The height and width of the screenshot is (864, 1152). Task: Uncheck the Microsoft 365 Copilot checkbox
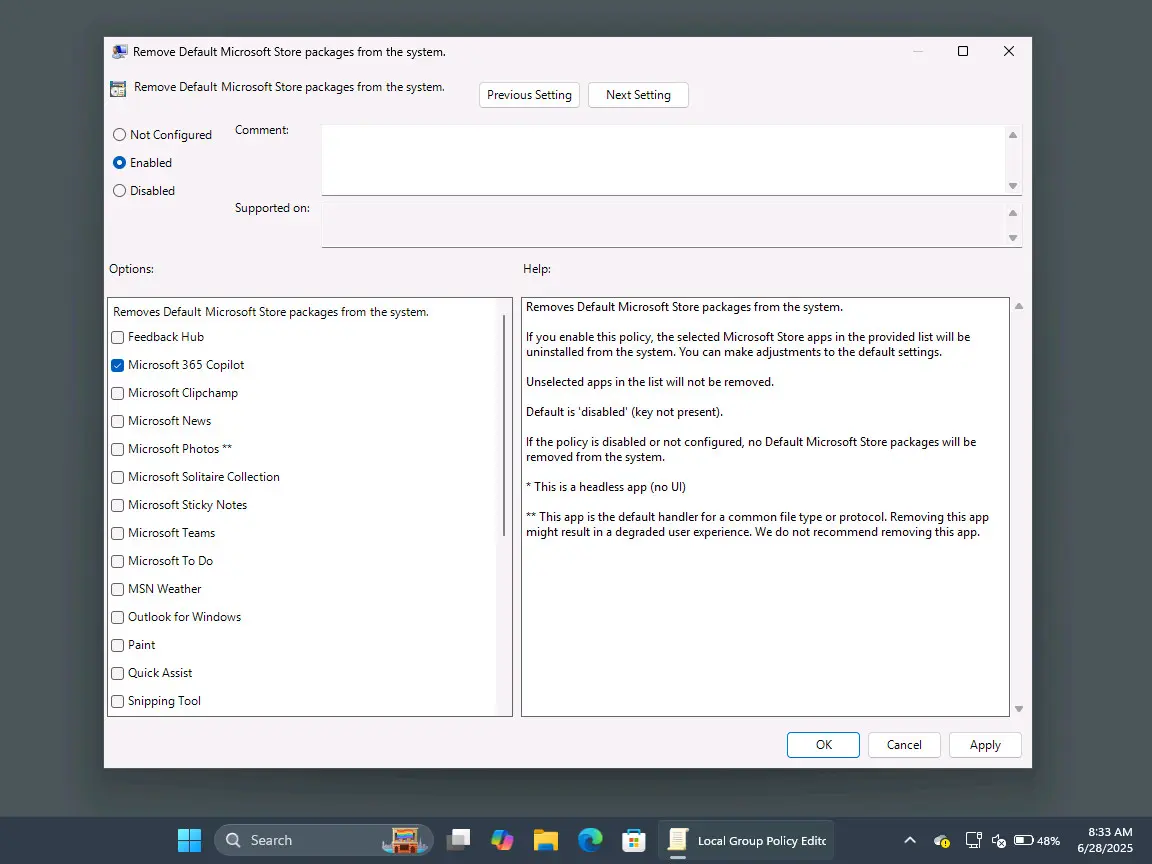point(118,365)
